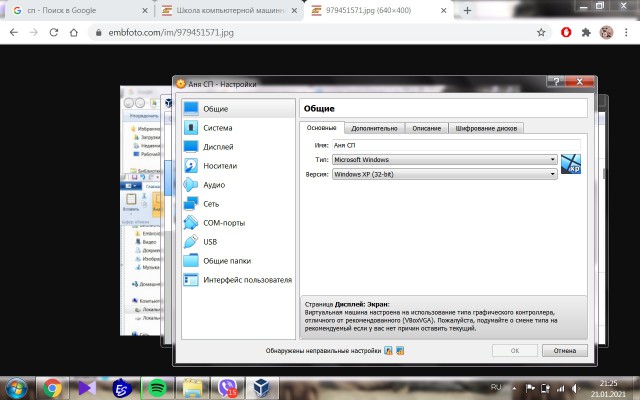Open VirtualBox from the taskbar
Viewport: 640px width, 400px height.
(262, 388)
